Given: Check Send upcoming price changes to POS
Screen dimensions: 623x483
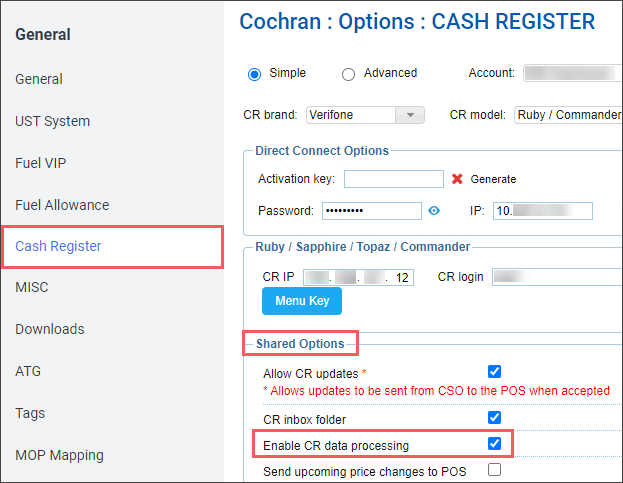Looking at the screenshot, I should tap(494, 469).
